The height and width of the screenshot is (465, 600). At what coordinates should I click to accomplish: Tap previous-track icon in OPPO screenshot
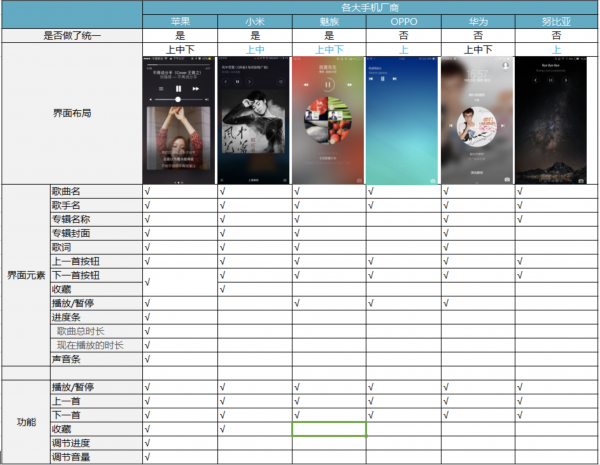370,79
